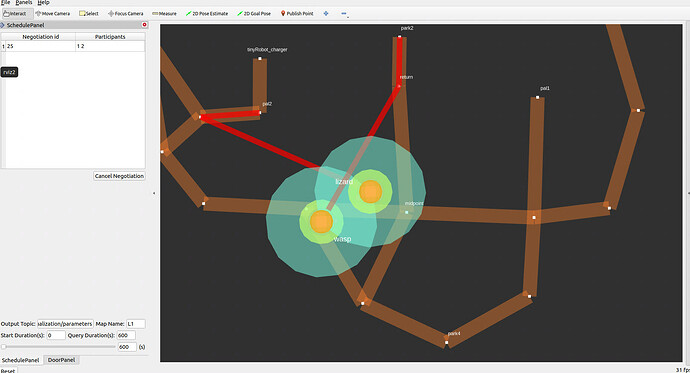Pick the Measure tool
This screenshot has height=373, width=690.
(x=164, y=13)
